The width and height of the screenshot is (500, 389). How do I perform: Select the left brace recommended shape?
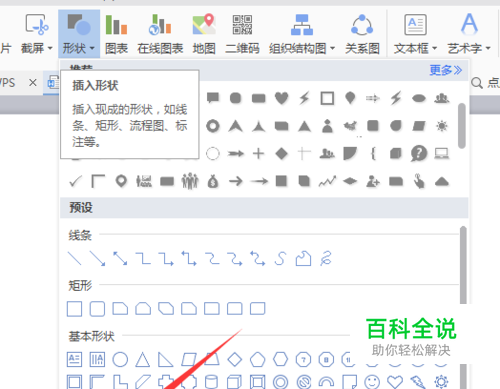click(373, 154)
